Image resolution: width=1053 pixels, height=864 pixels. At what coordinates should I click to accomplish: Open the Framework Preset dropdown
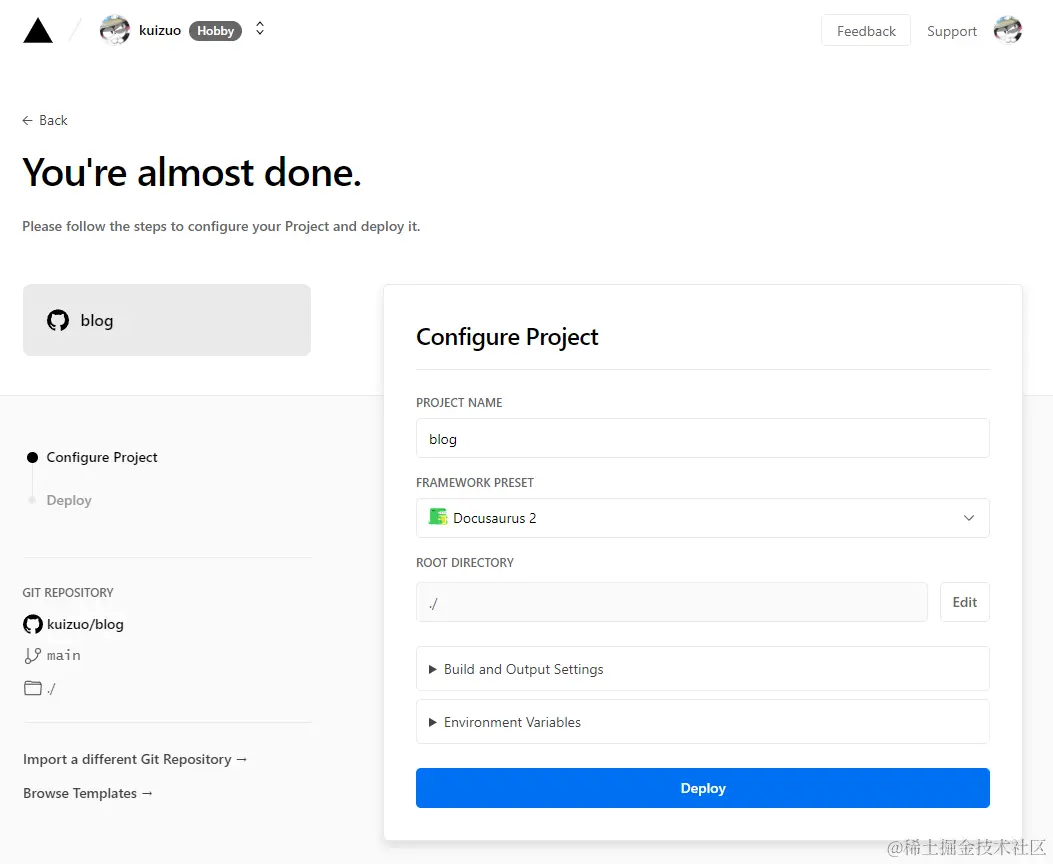(x=702, y=518)
